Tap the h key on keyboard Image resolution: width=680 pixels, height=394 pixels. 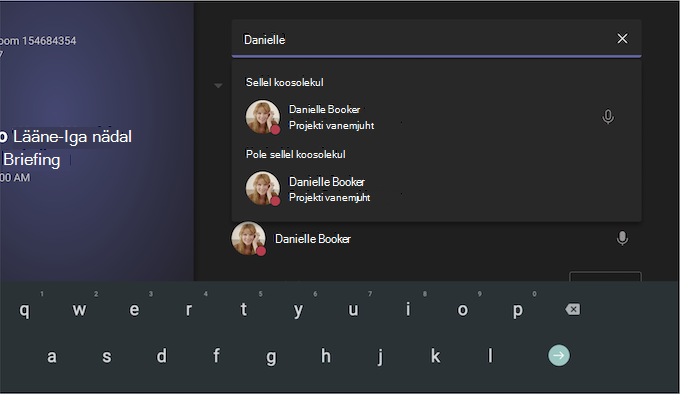(326, 355)
